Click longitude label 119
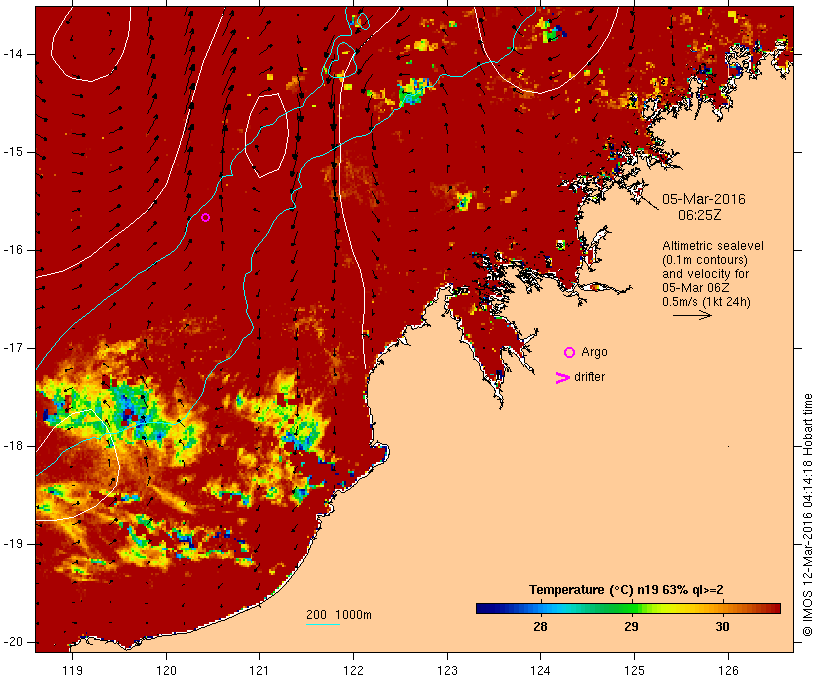820x680 pixels. pos(72,670)
